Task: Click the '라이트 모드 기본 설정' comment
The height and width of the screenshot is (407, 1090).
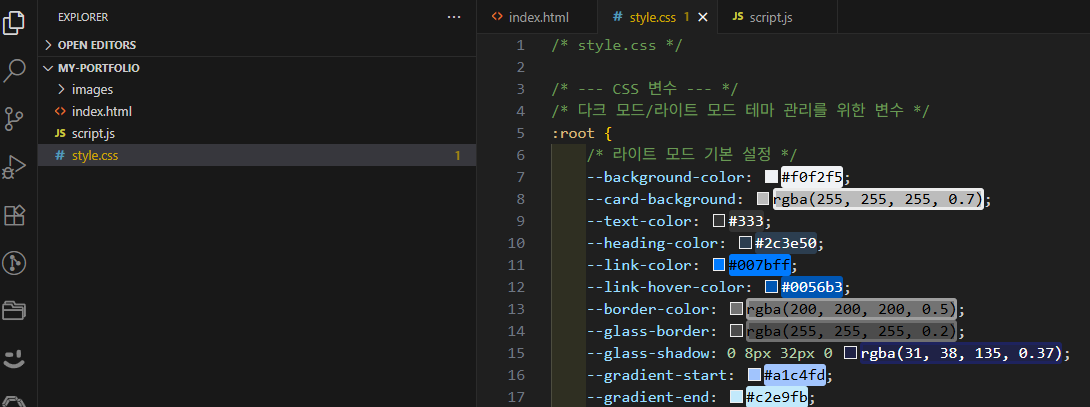Action: click(692, 155)
